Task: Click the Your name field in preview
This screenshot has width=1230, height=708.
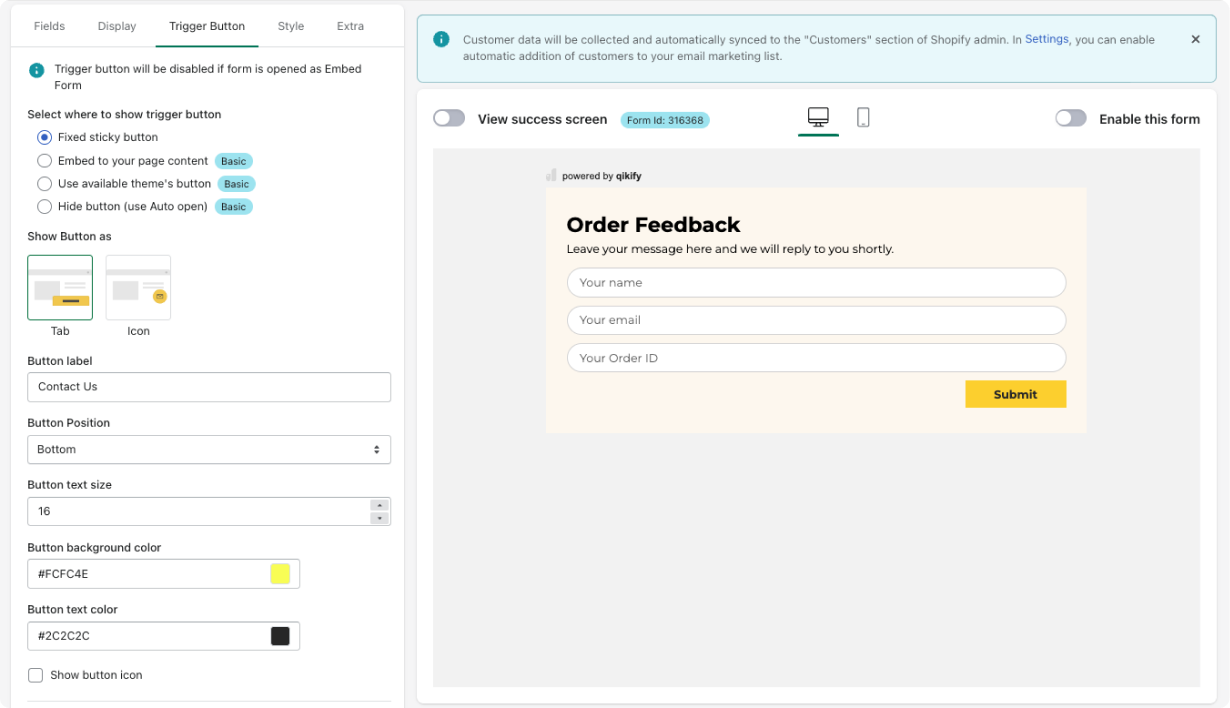Action: tap(816, 283)
